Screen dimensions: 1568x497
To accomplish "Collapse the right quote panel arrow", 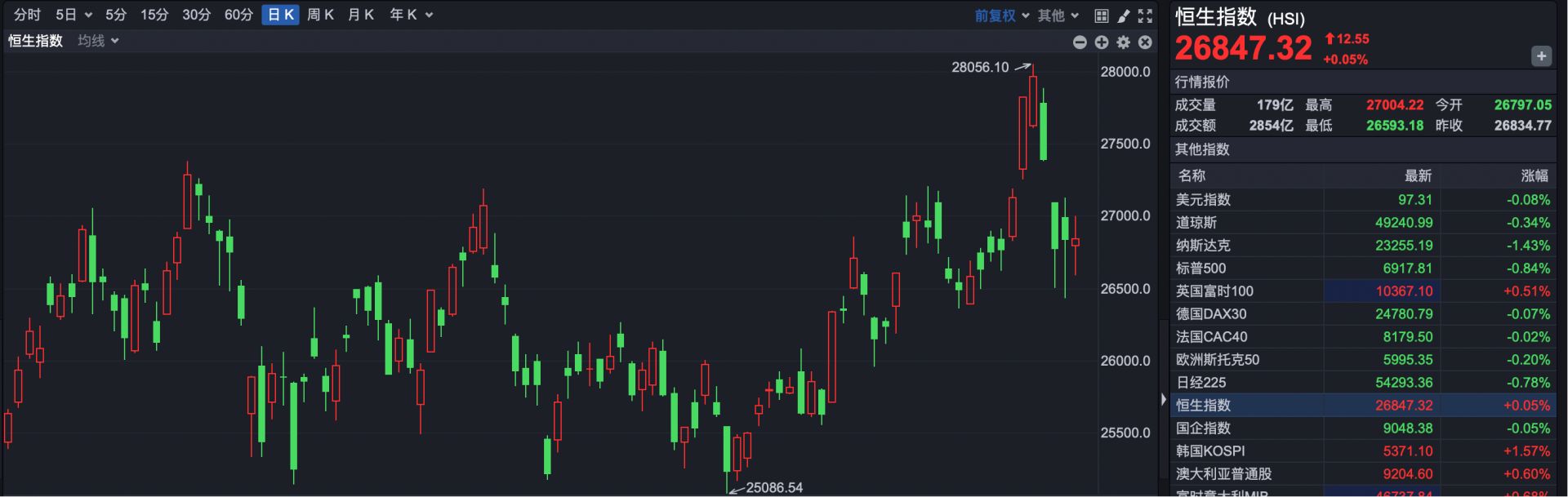I will coord(1163,400).
